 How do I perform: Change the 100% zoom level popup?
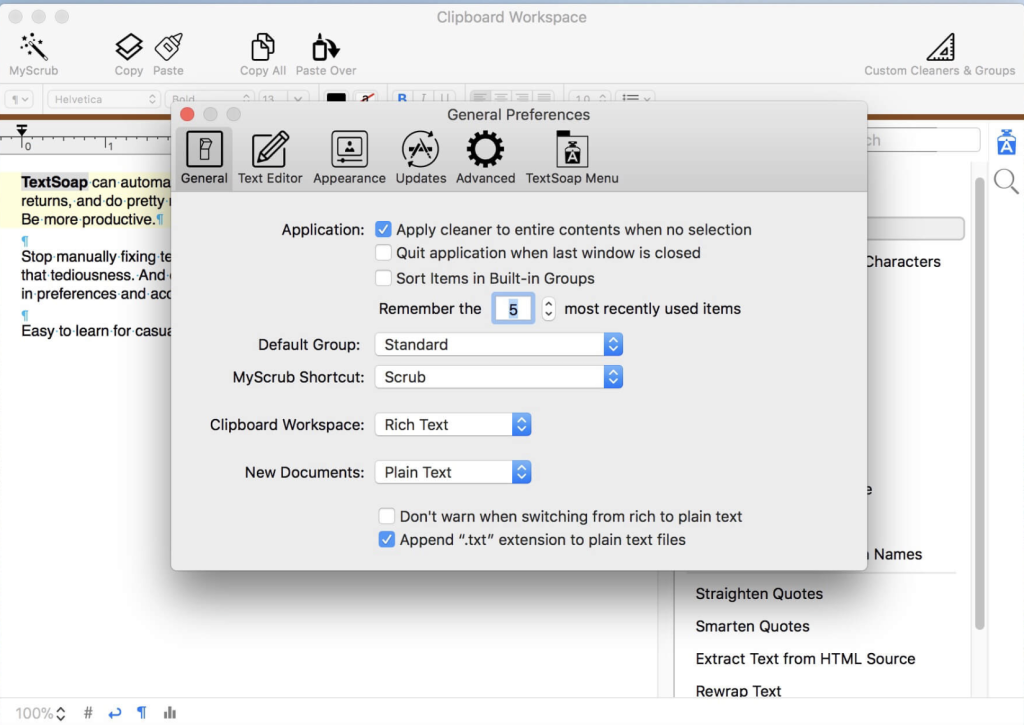click(x=40, y=713)
